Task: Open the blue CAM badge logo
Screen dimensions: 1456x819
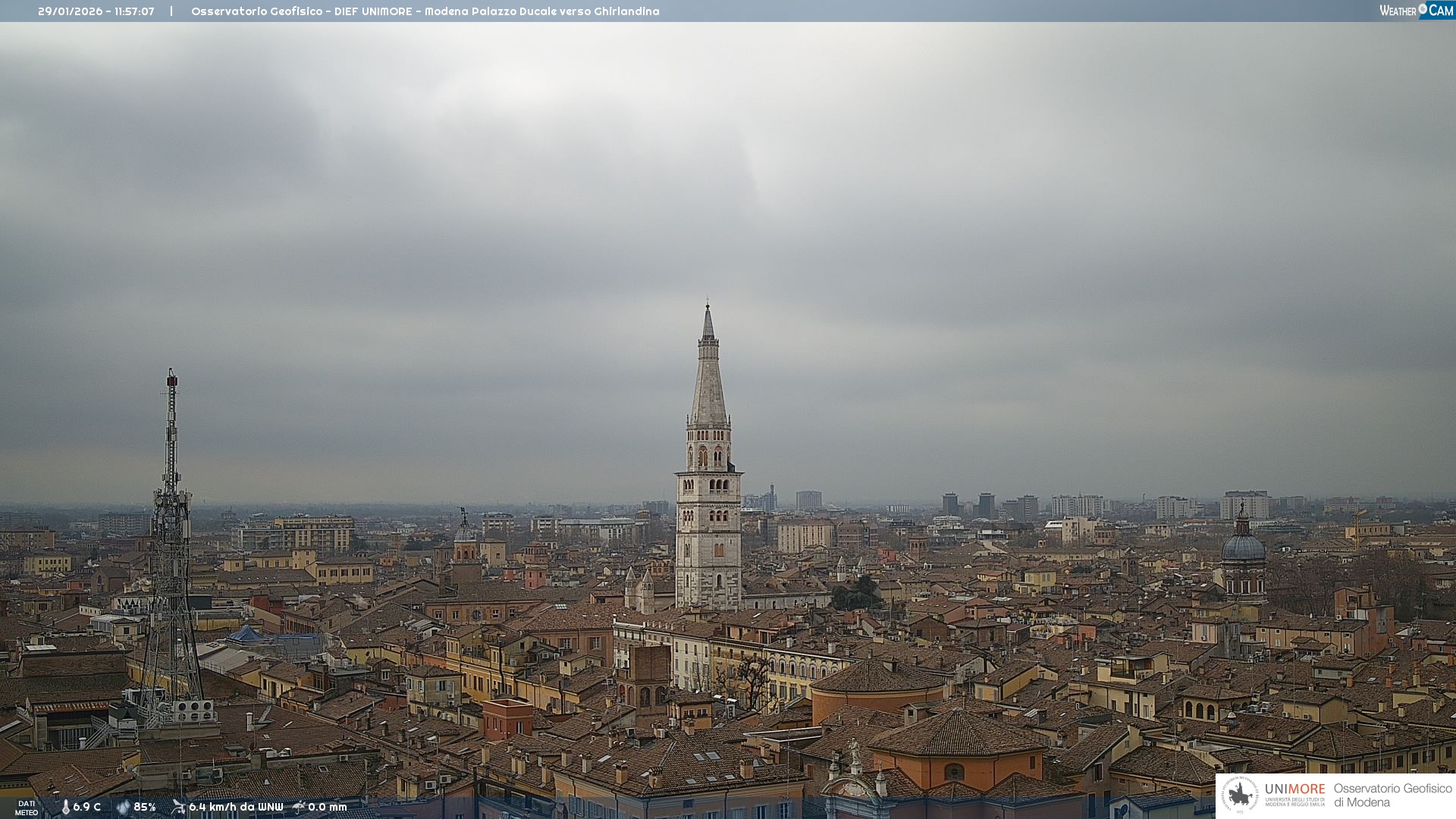Action: pyautogui.click(x=1441, y=11)
